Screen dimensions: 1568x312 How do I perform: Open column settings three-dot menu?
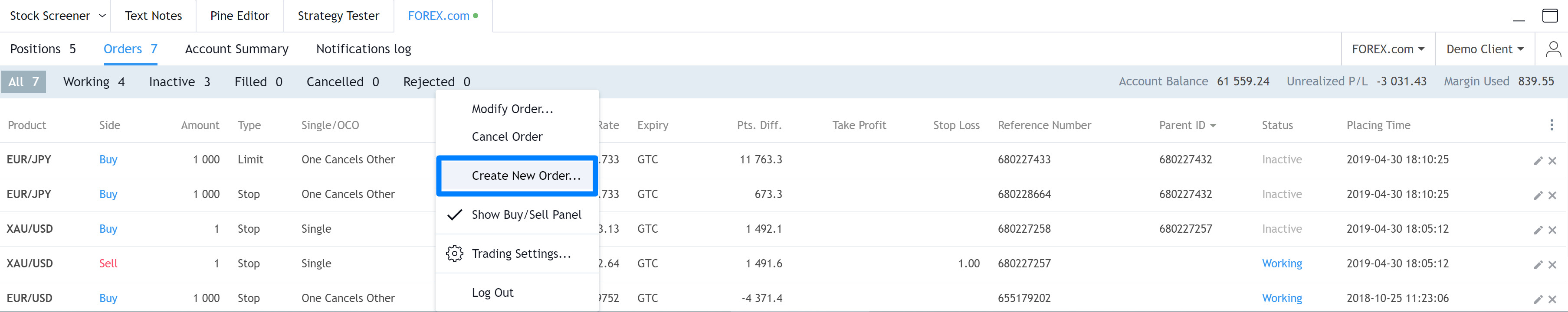click(x=1552, y=125)
